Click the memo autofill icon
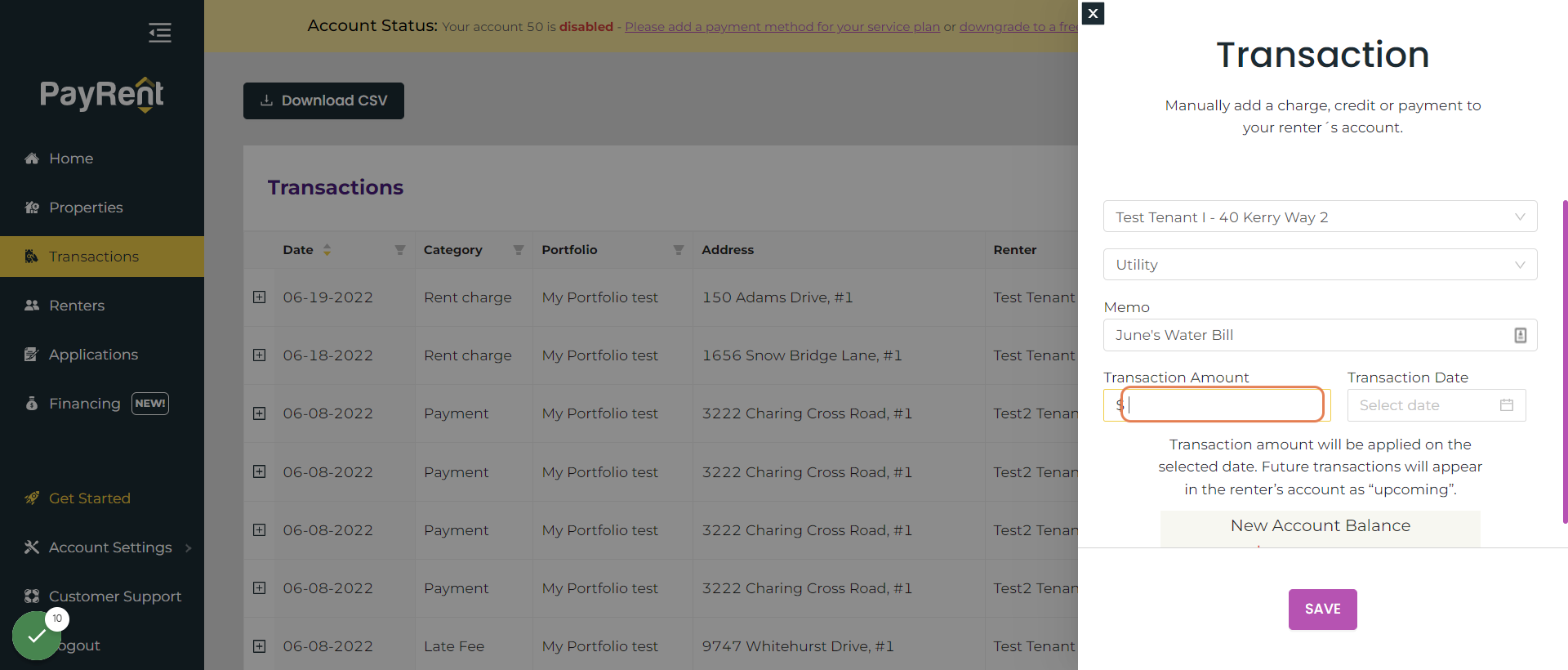The height and width of the screenshot is (670, 1568). pyautogui.click(x=1520, y=335)
